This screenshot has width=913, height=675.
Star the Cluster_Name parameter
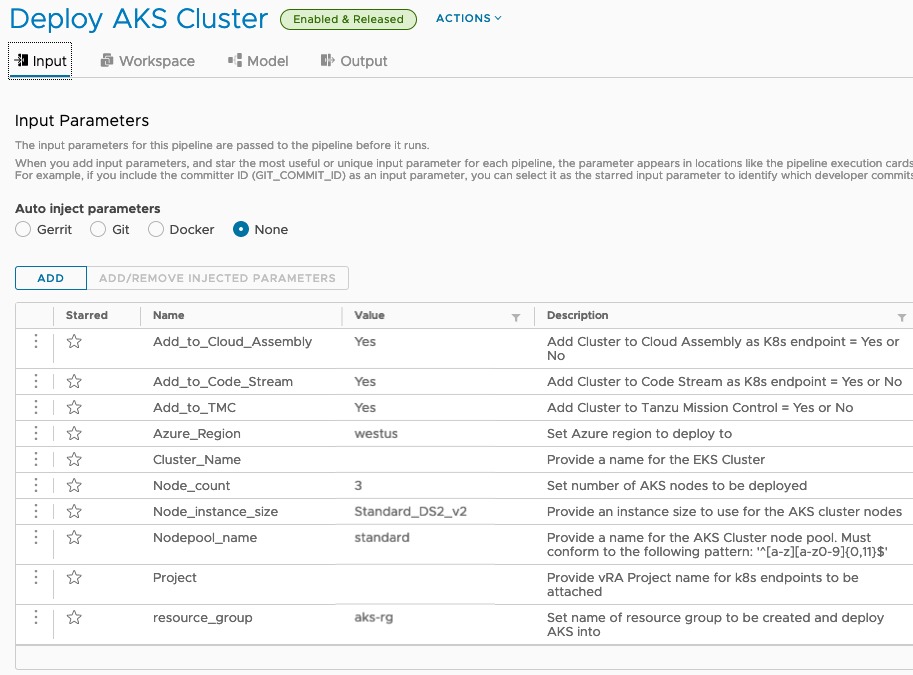(x=74, y=460)
